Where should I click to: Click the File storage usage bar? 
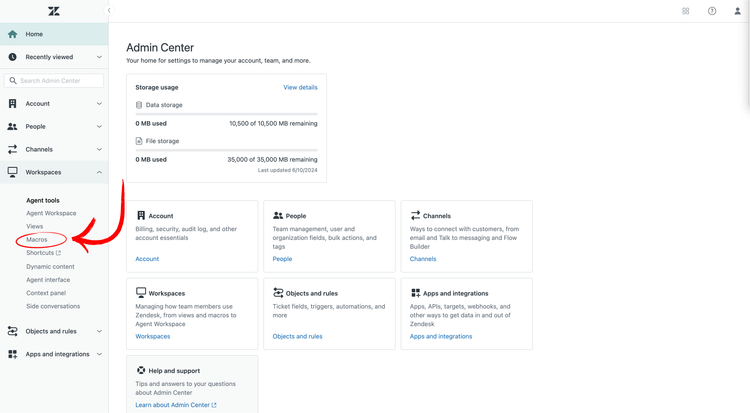coord(226,150)
